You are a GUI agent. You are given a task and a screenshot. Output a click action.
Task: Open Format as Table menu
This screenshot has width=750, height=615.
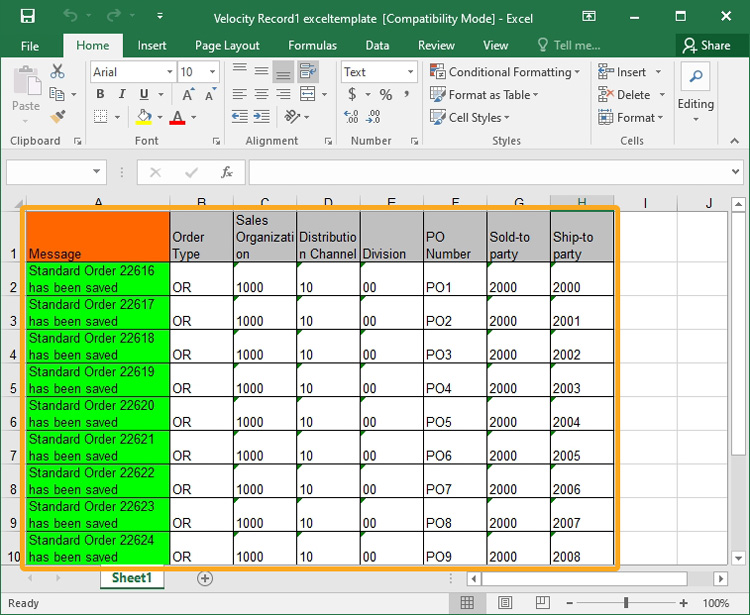pos(484,95)
